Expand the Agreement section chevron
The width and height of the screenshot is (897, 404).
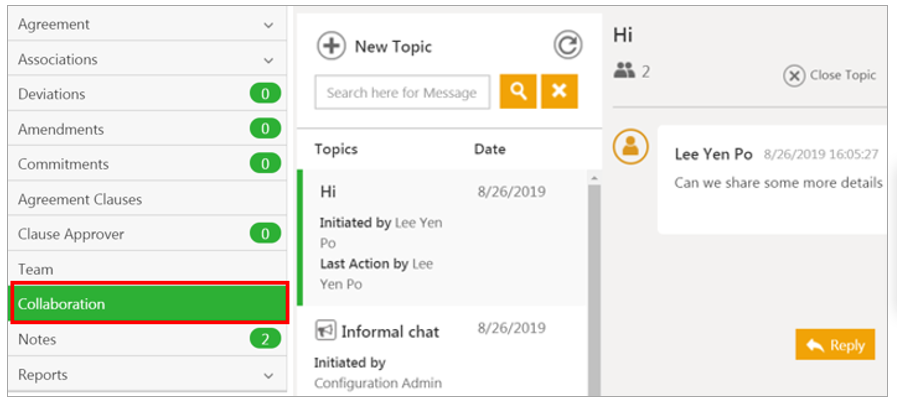[x=268, y=25]
